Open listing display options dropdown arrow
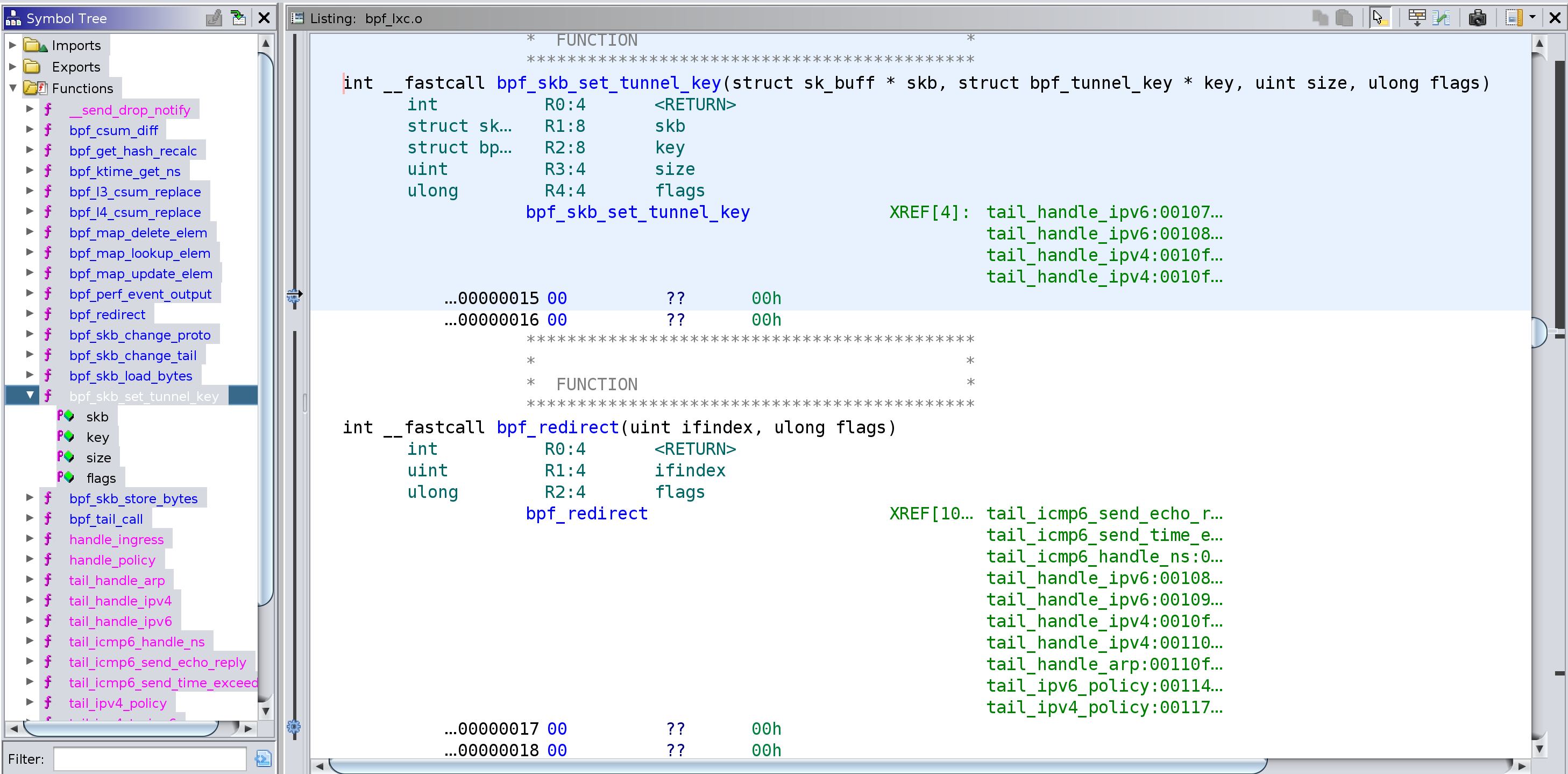This screenshot has height=774, width=1568. pos(1532,18)
